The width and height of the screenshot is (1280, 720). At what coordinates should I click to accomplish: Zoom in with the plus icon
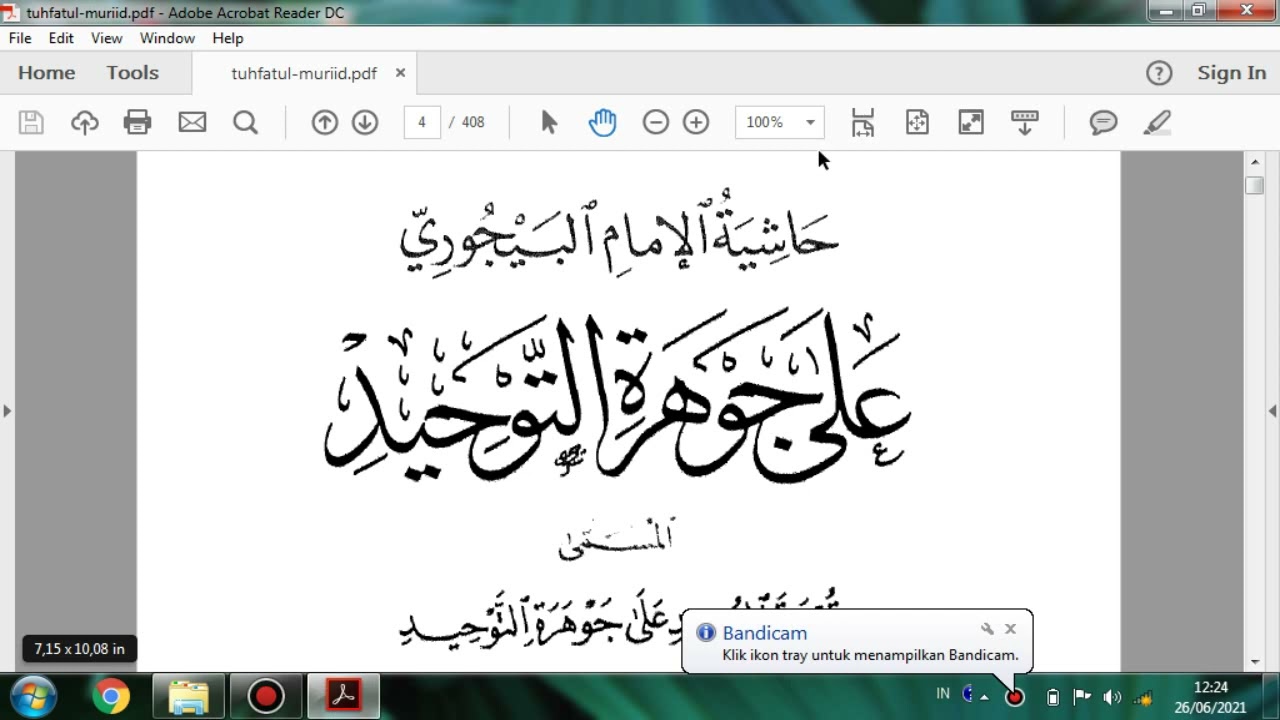[696, 122]
